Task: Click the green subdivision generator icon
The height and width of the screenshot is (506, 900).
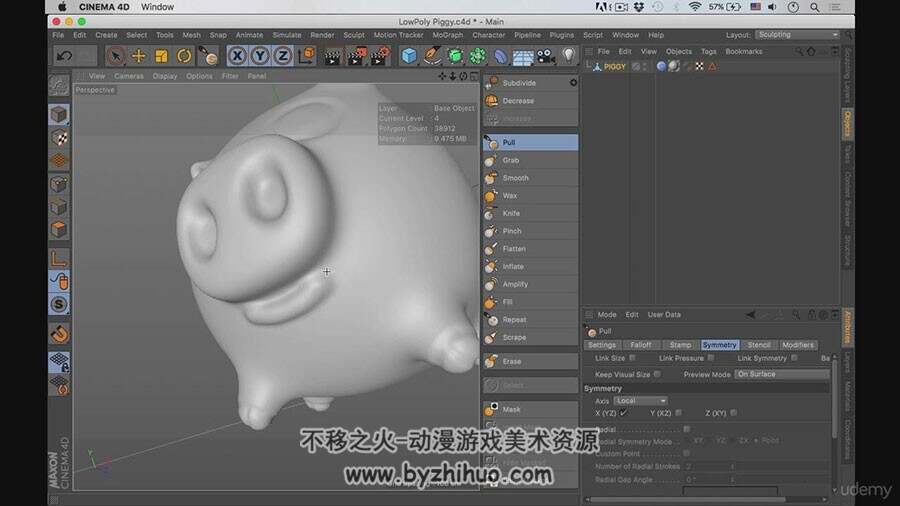Action: tap(455, 56)
